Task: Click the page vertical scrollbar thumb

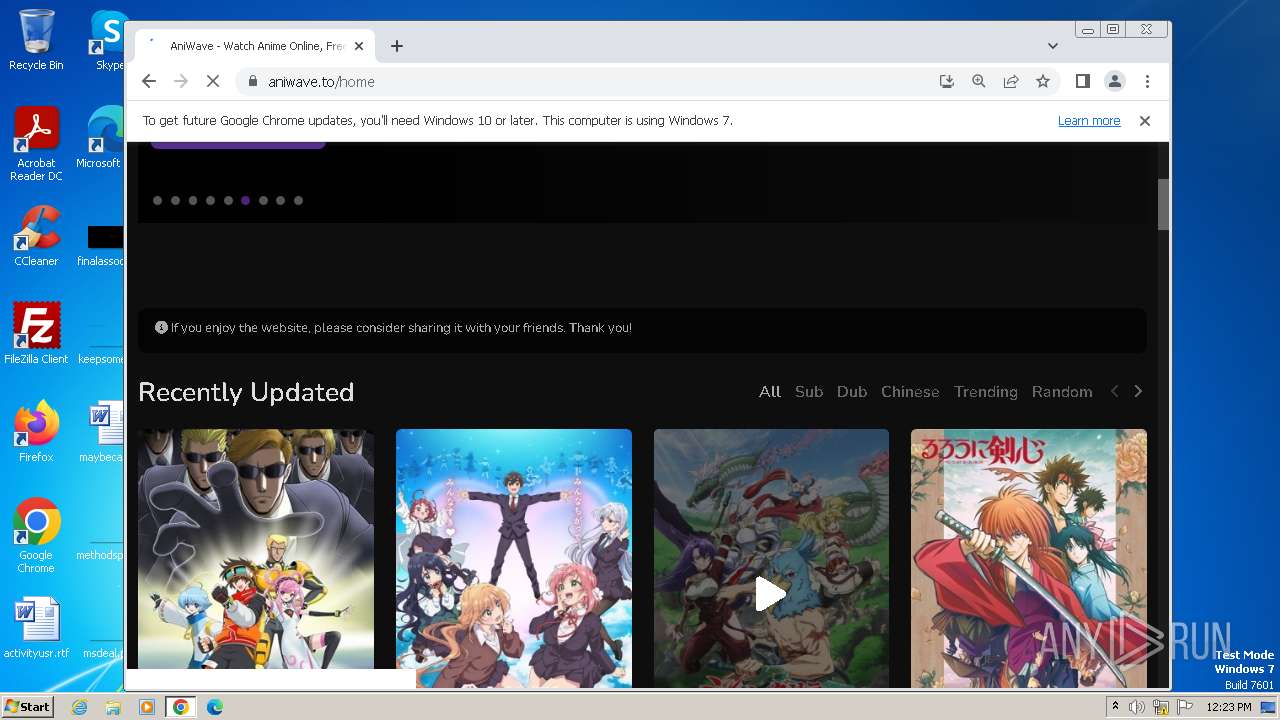Action: [x=1163, y=205]
